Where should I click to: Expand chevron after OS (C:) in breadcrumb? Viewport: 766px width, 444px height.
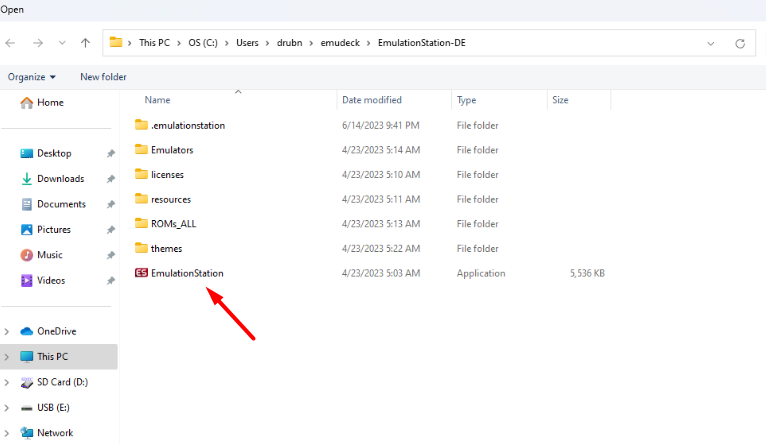(227, 43)
